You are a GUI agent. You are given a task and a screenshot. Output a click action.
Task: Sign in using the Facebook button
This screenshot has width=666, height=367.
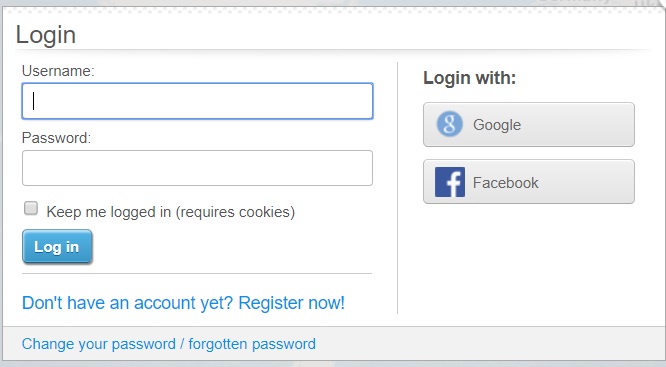529,182
